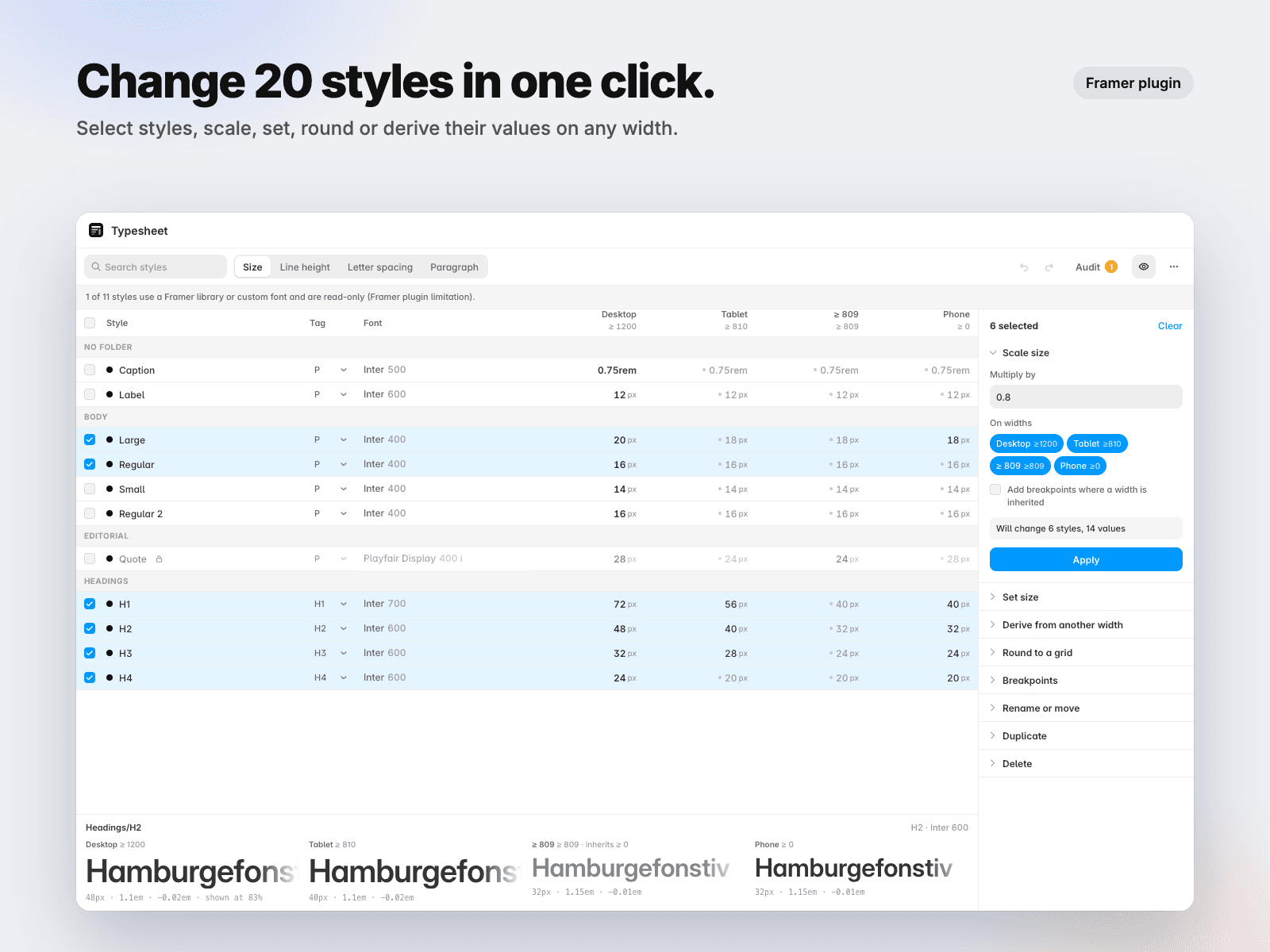Select the Size tab

(252, 267)
